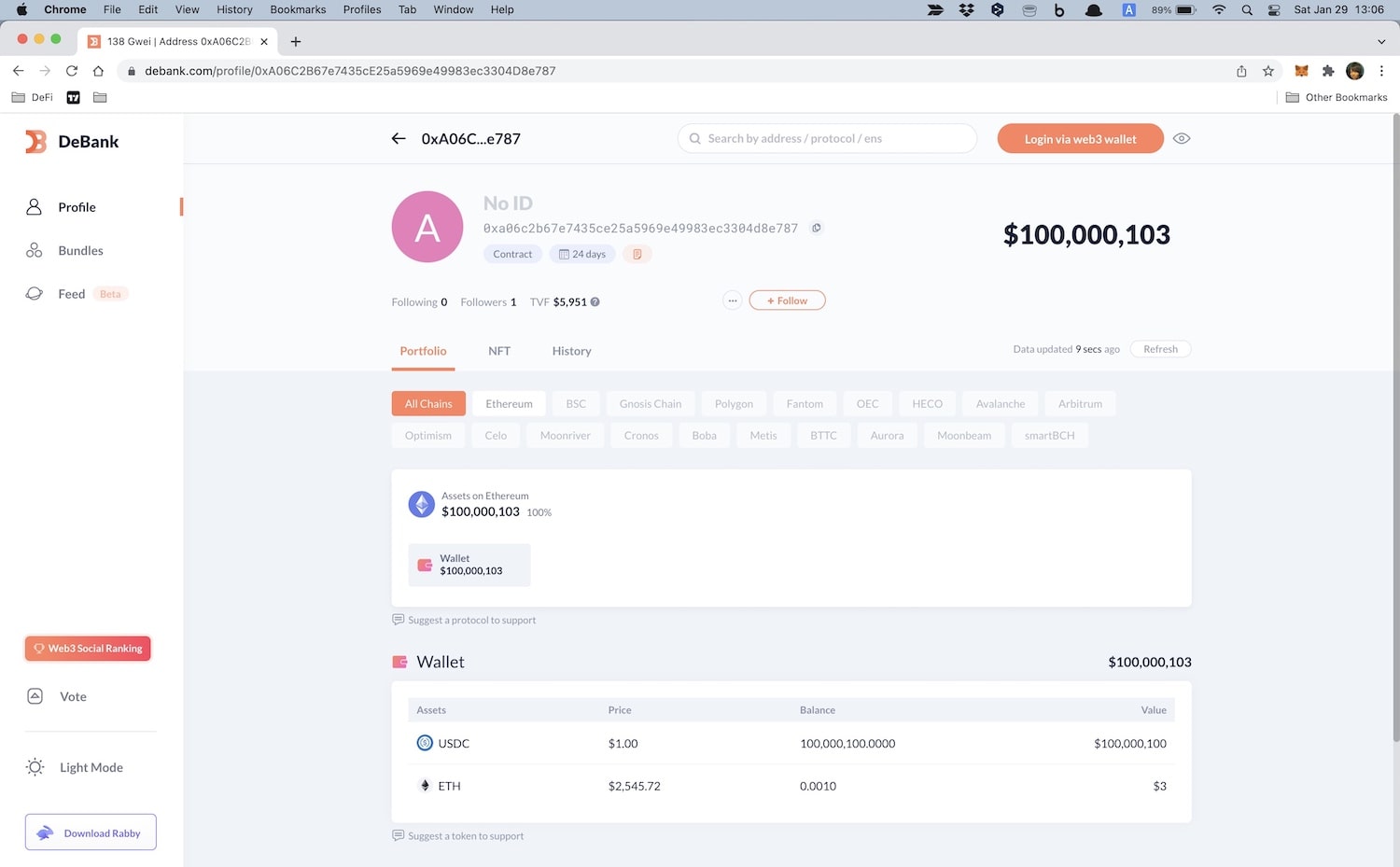Screen dimensions: 1400x867
Task: Open the macOS Control Center icon
Action: tap(1274, 9)
